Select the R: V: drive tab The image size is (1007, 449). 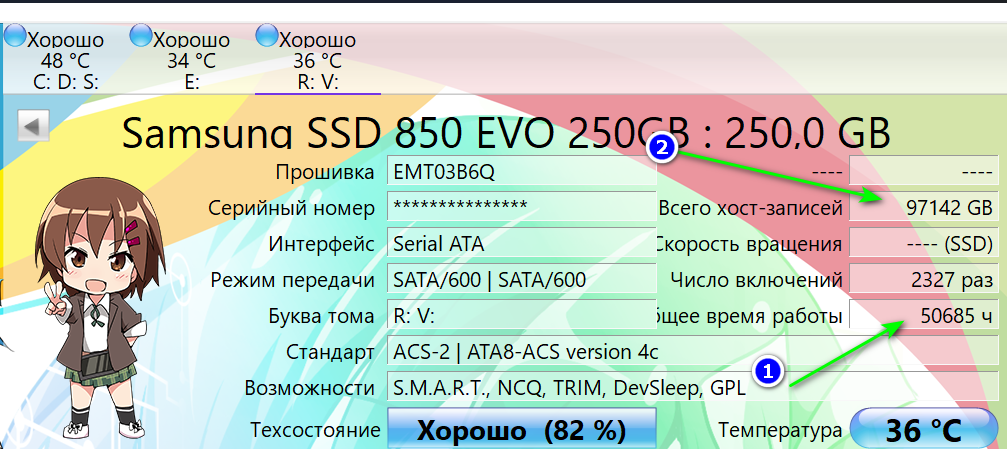pos(317,60)
